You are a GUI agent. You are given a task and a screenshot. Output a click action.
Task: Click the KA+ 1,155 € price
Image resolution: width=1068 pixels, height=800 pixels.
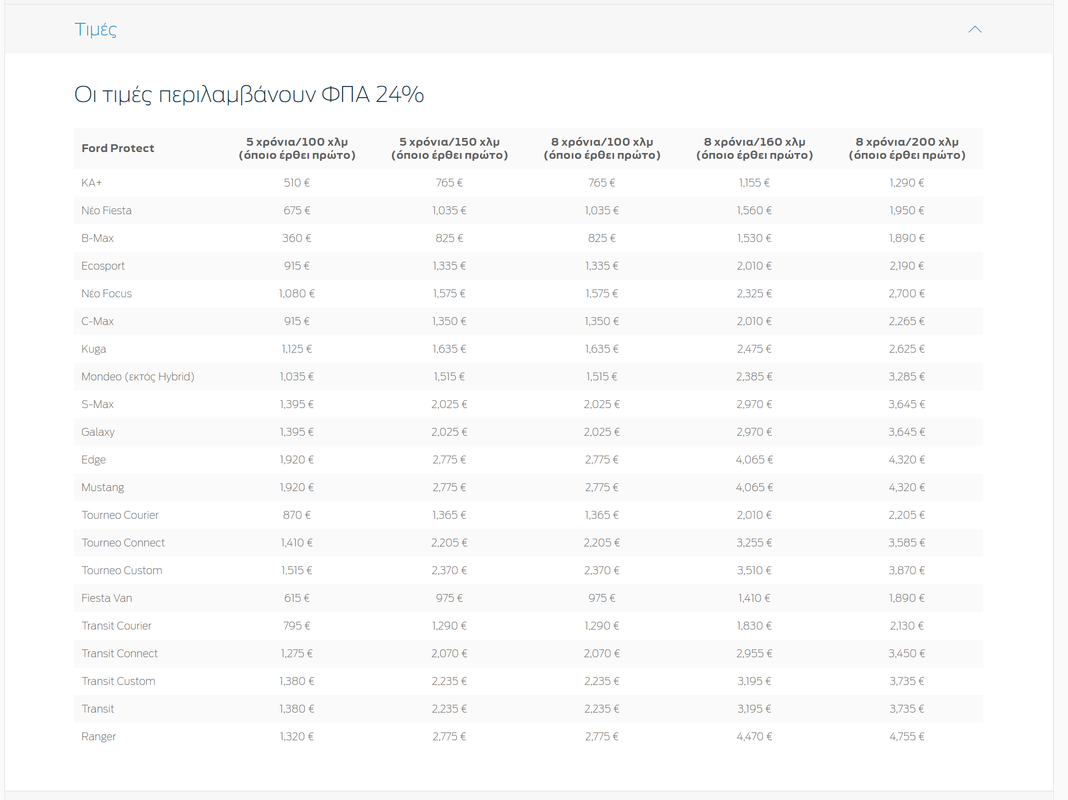755,183
